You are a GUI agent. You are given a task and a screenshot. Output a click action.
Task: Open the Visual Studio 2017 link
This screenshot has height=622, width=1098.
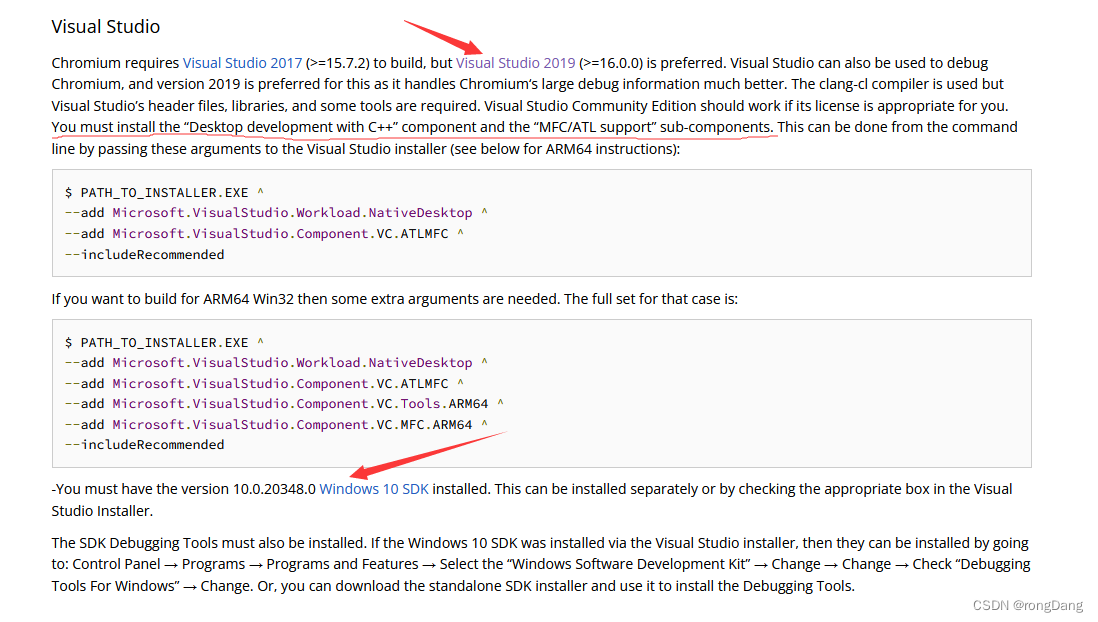pos(242,62)
